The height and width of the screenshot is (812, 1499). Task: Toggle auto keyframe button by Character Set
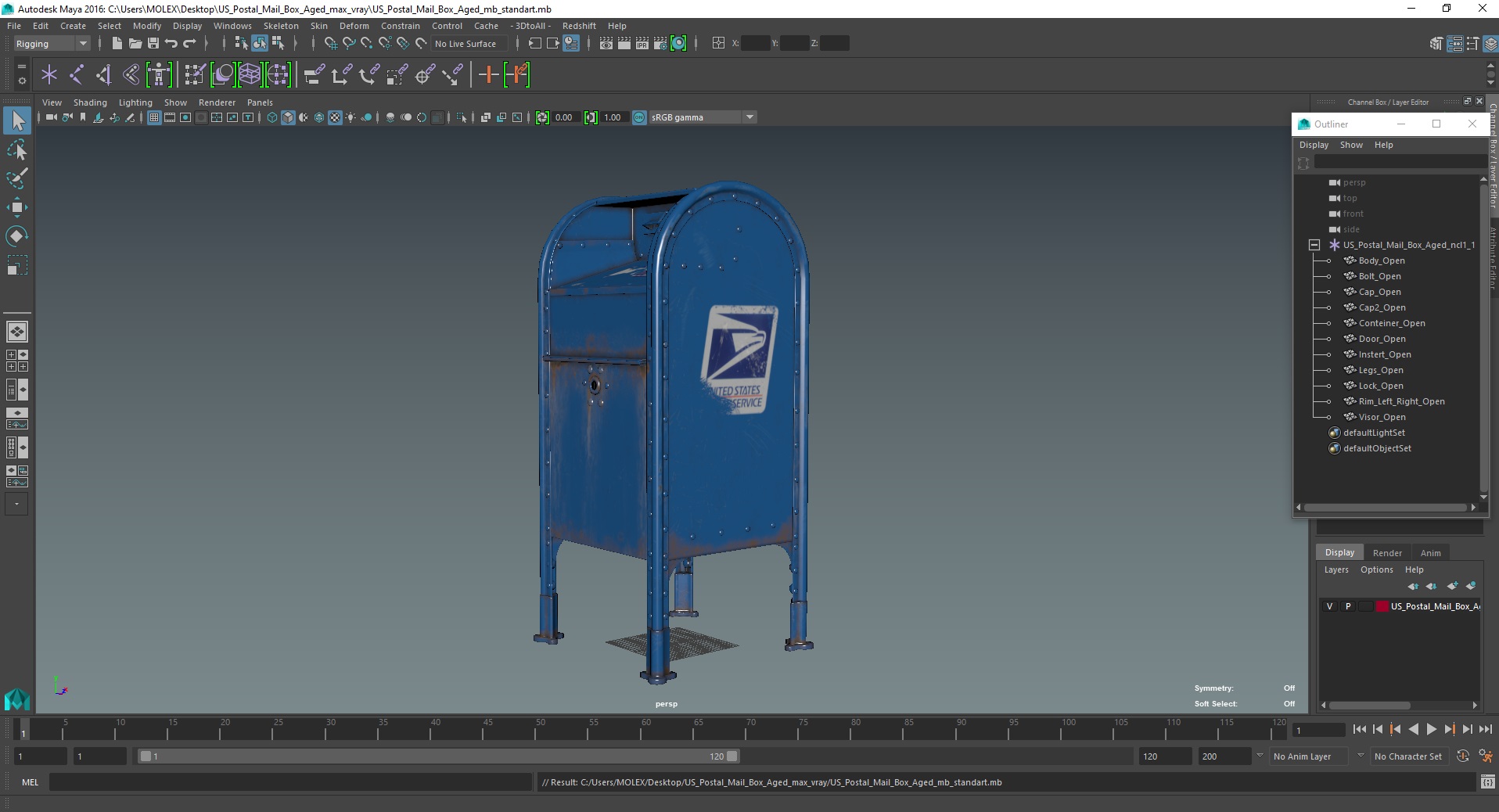tap(1462, 756)
